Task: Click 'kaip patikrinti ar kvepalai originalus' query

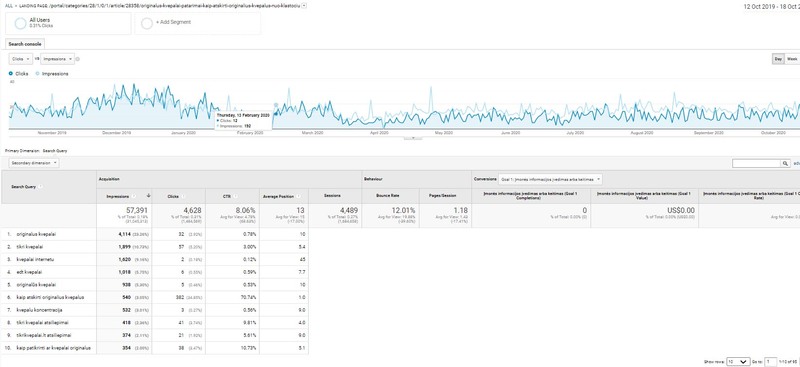Action: (x=54, y=348)
